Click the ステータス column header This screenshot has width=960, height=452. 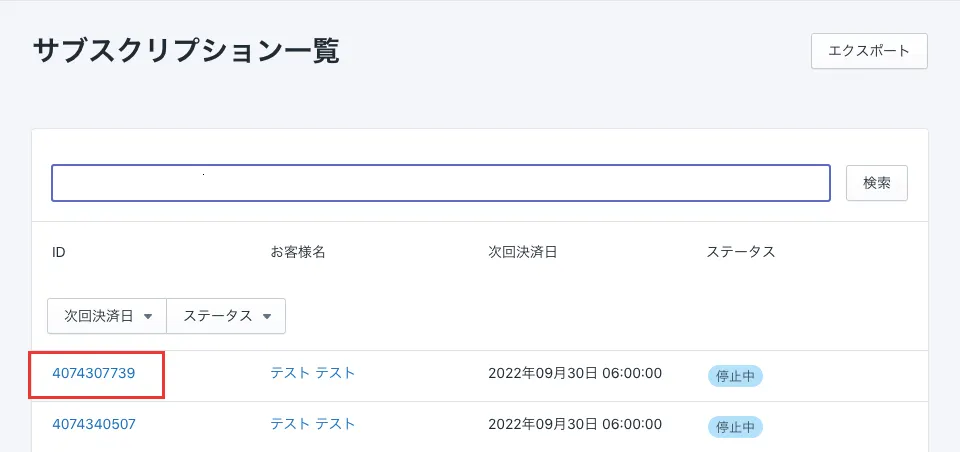(x=740, y=252)
